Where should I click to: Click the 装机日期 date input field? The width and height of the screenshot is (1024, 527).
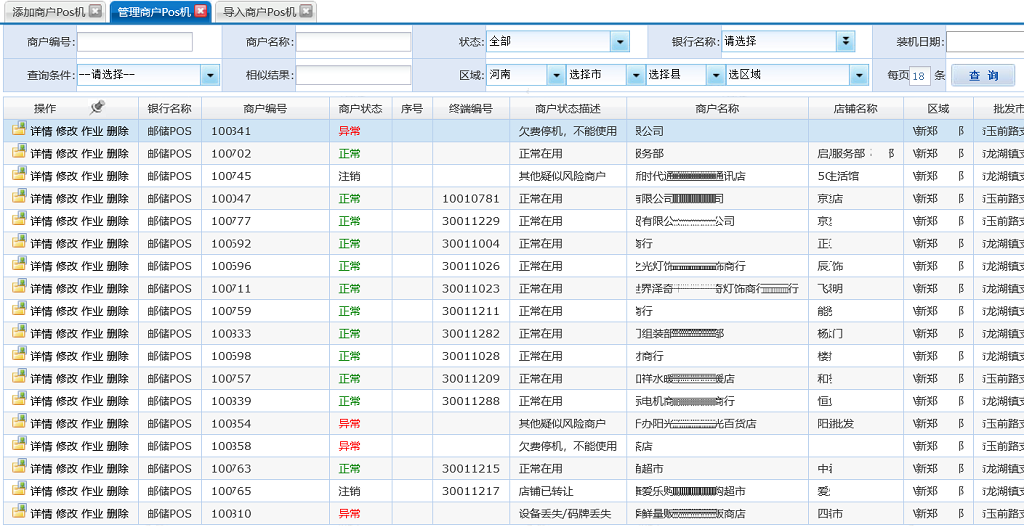[x=985, y=42]
